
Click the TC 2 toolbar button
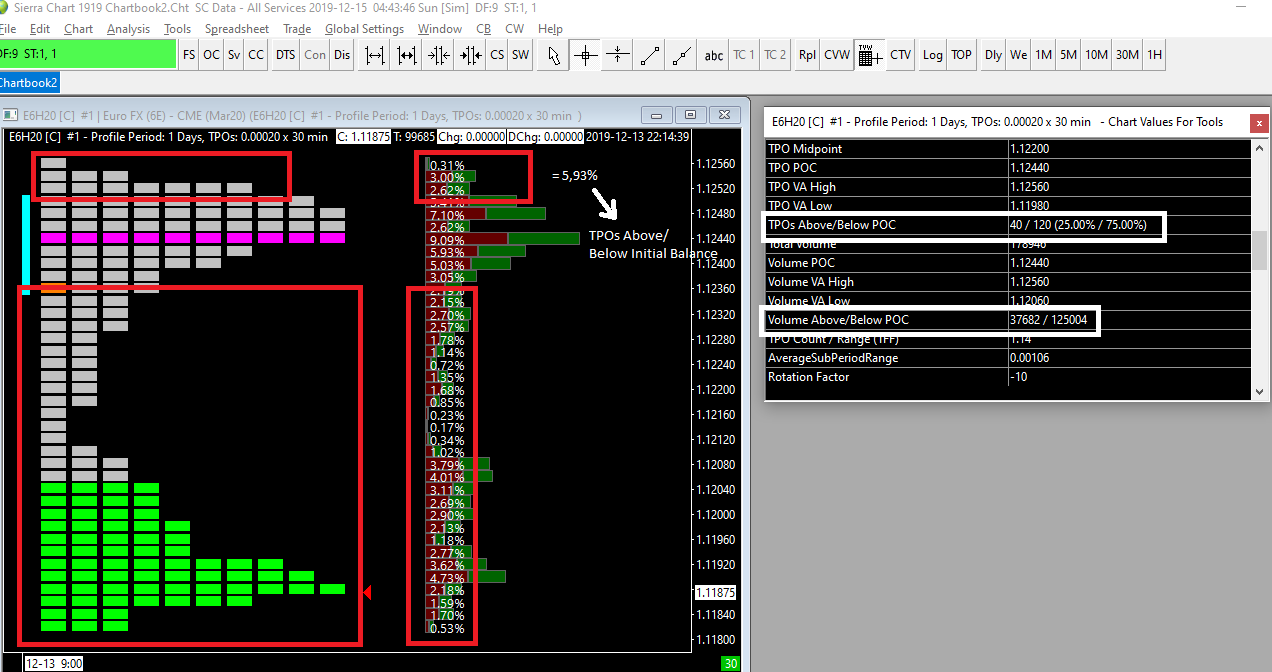(x=775, y=55)
